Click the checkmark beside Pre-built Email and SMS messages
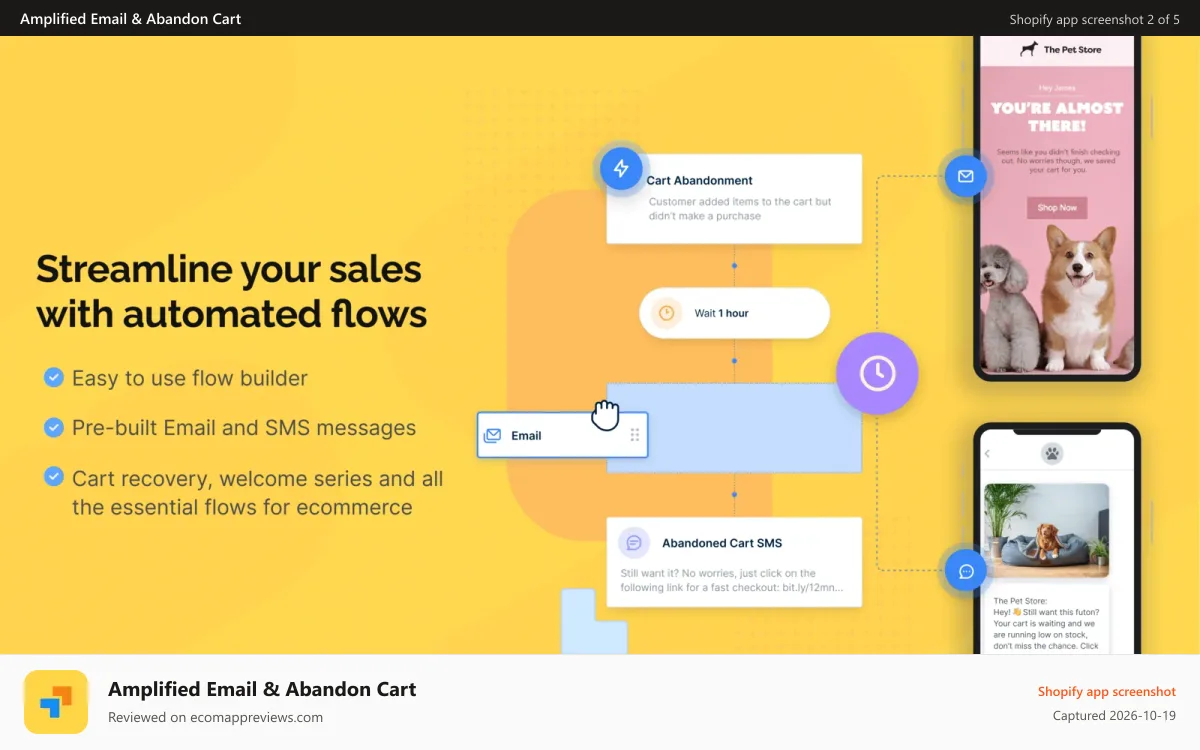 click(54, 427)
